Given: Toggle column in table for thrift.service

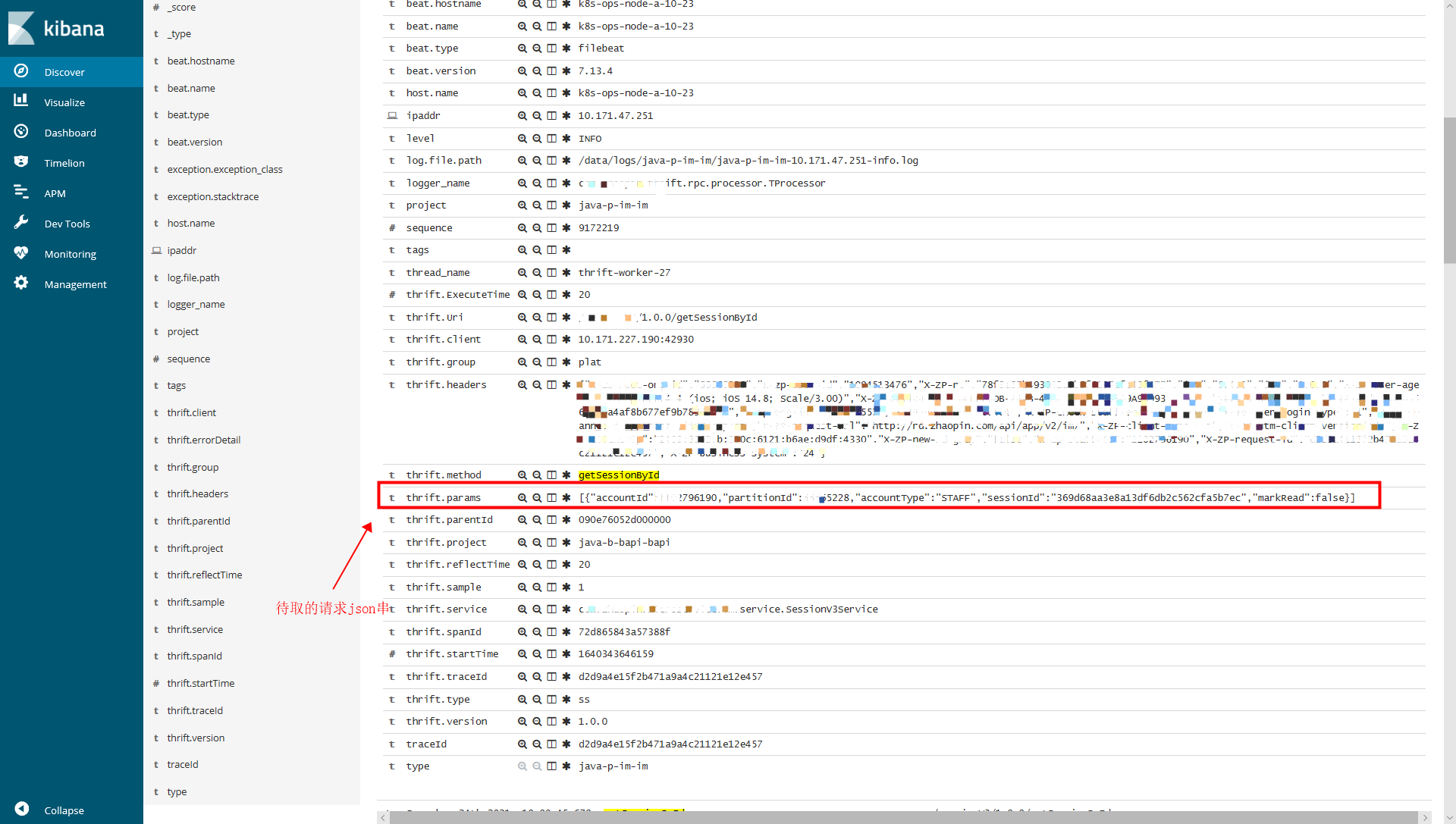Looking at the screenshot, I should 551,609.
